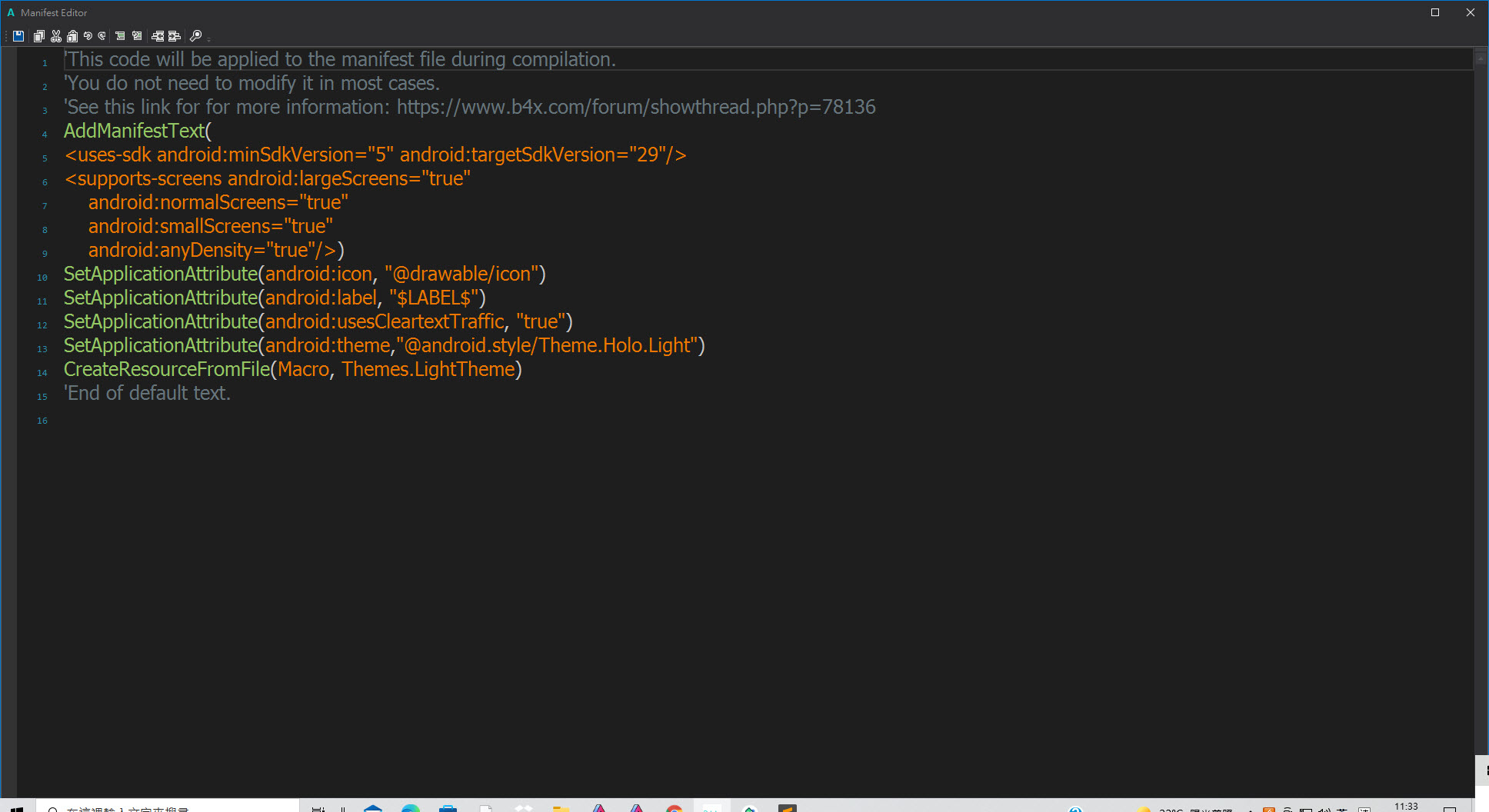Click line number 16 in the gutter
The image size is (1489, 812).
click(x=42, y=421)
